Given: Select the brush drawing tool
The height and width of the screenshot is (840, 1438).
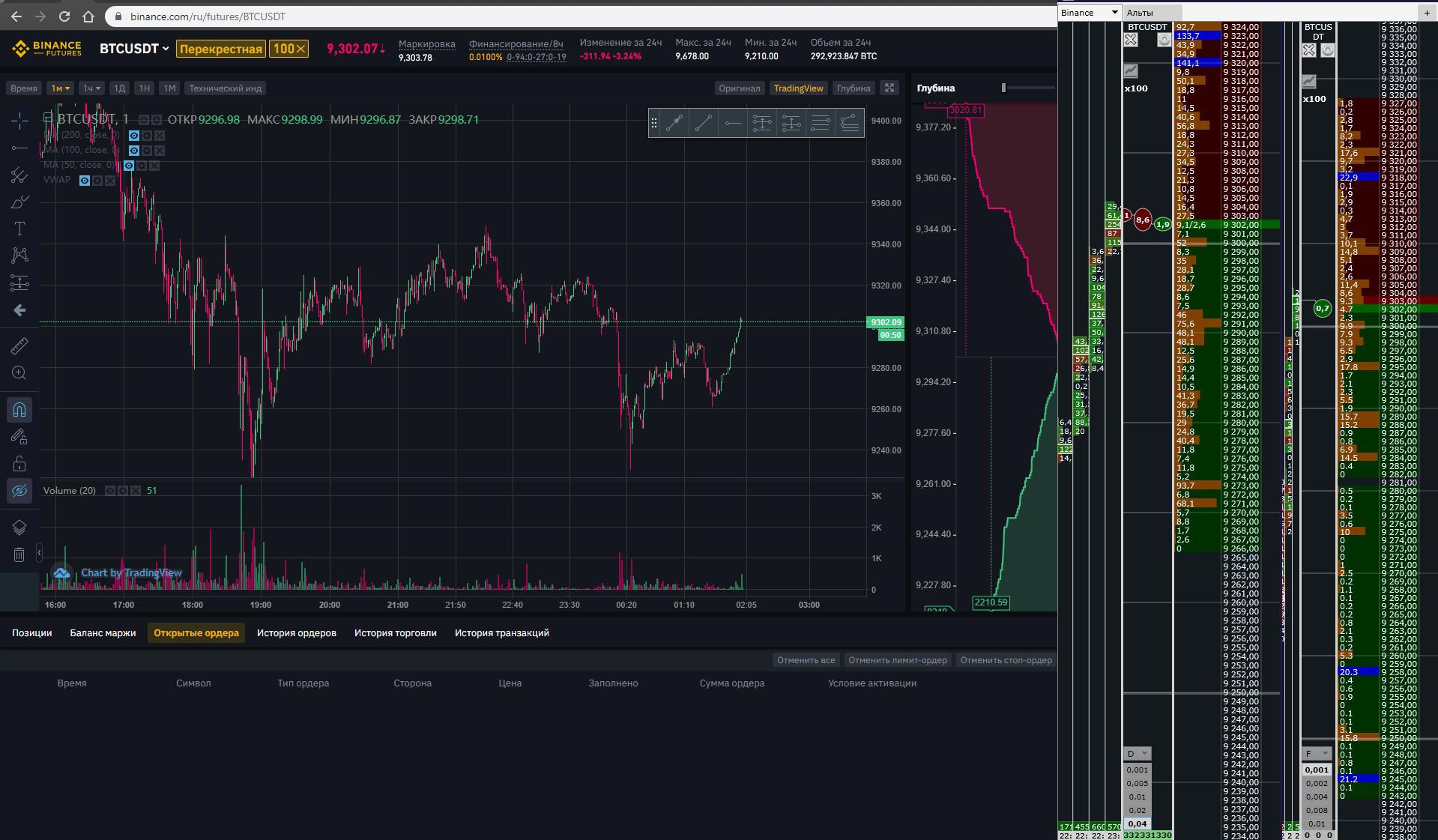Looking at the screenshot, I should tap(20, 202).
